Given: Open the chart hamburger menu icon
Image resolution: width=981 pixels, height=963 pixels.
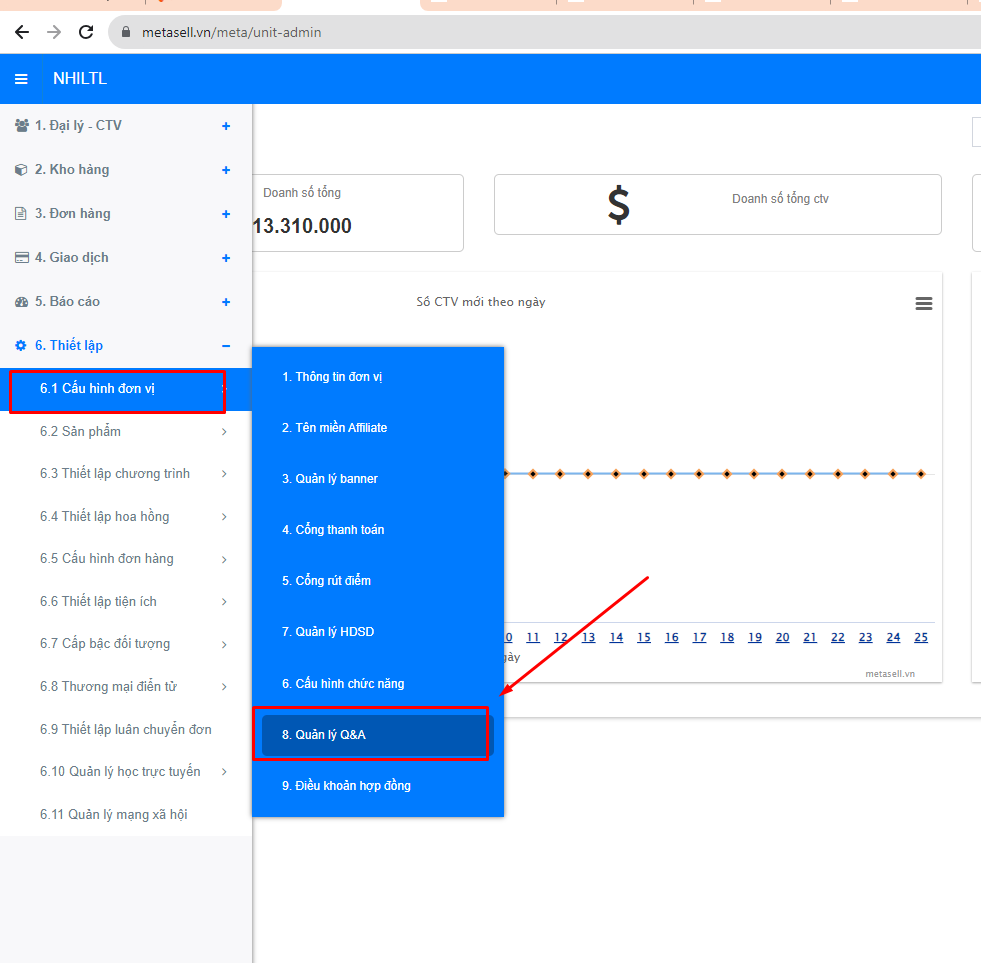Looking at the screenshot, I should [924, 304].
